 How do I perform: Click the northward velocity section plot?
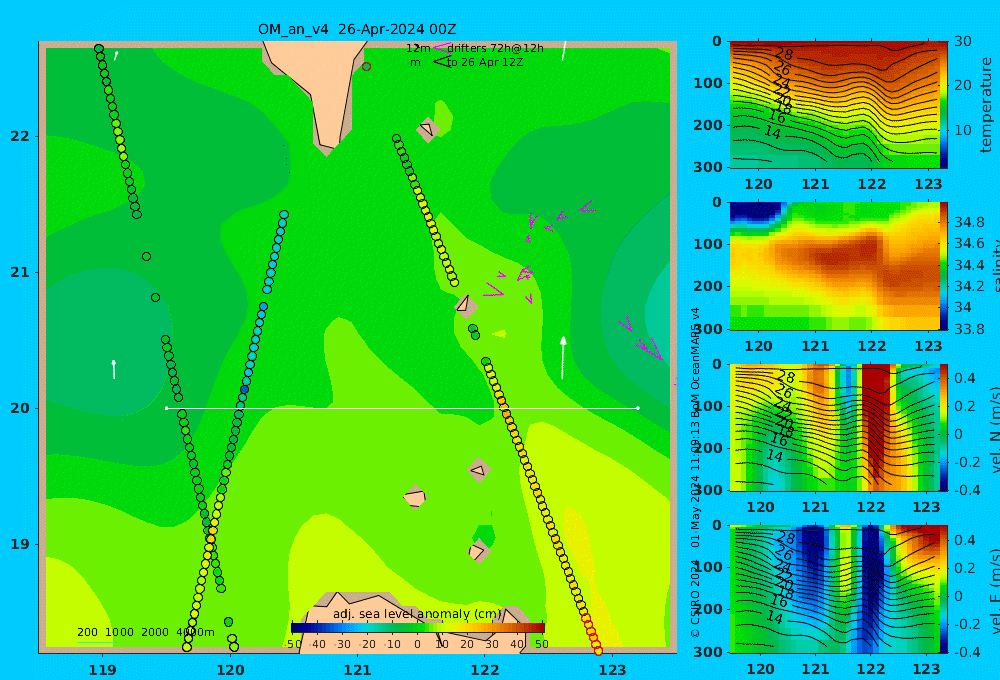pyautogui.click(x=834, y=427)
